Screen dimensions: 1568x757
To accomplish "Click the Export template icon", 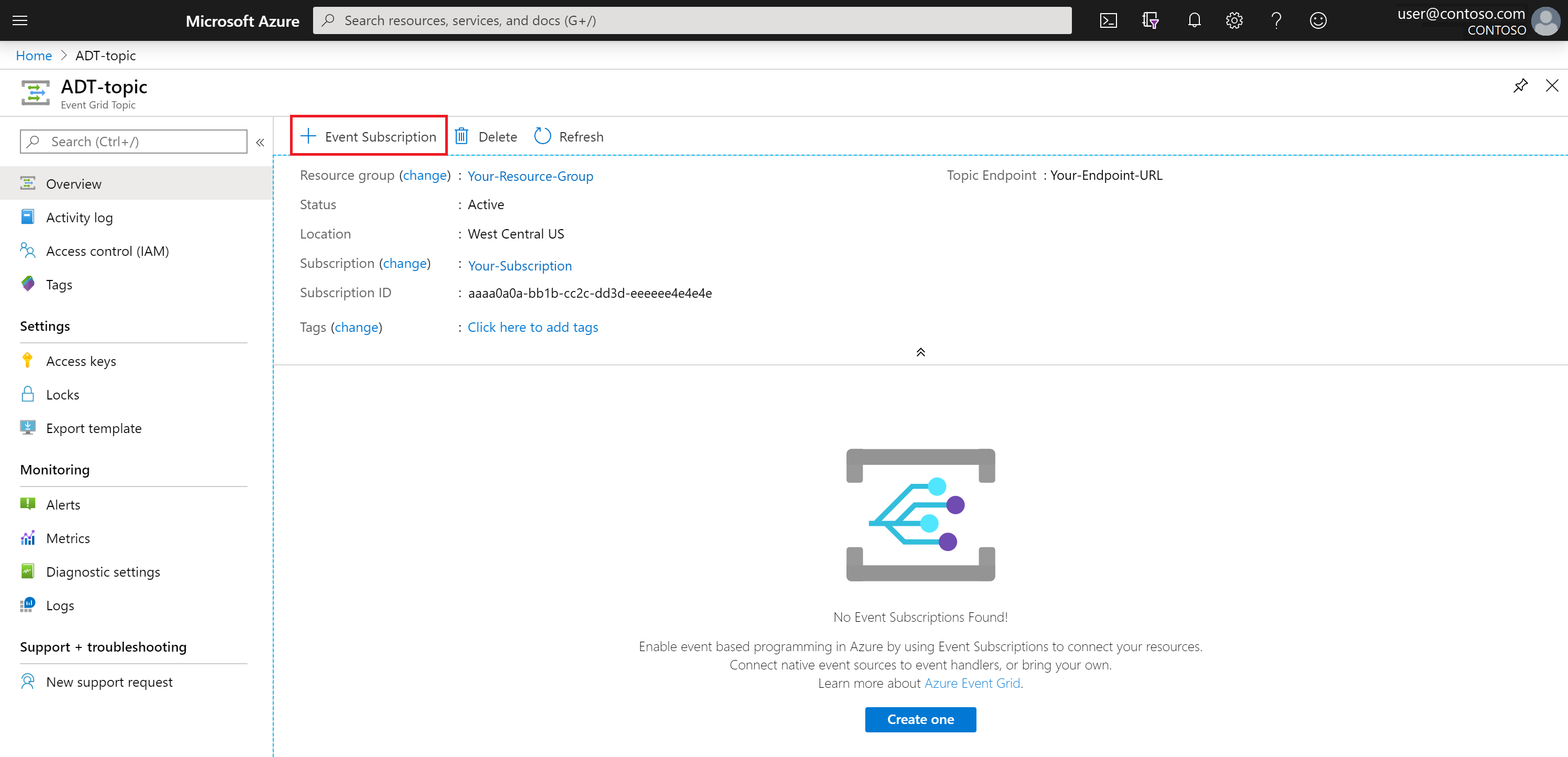I will (28, 428).
